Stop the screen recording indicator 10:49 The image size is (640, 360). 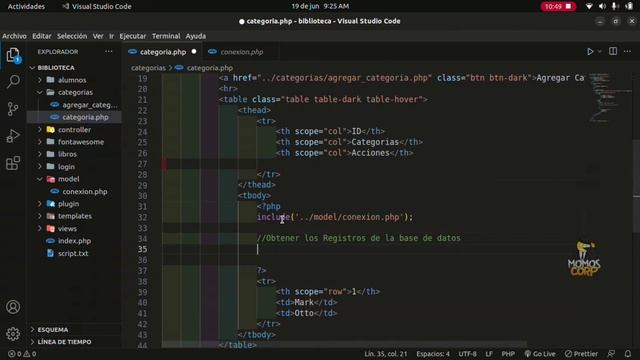[558, 6]
